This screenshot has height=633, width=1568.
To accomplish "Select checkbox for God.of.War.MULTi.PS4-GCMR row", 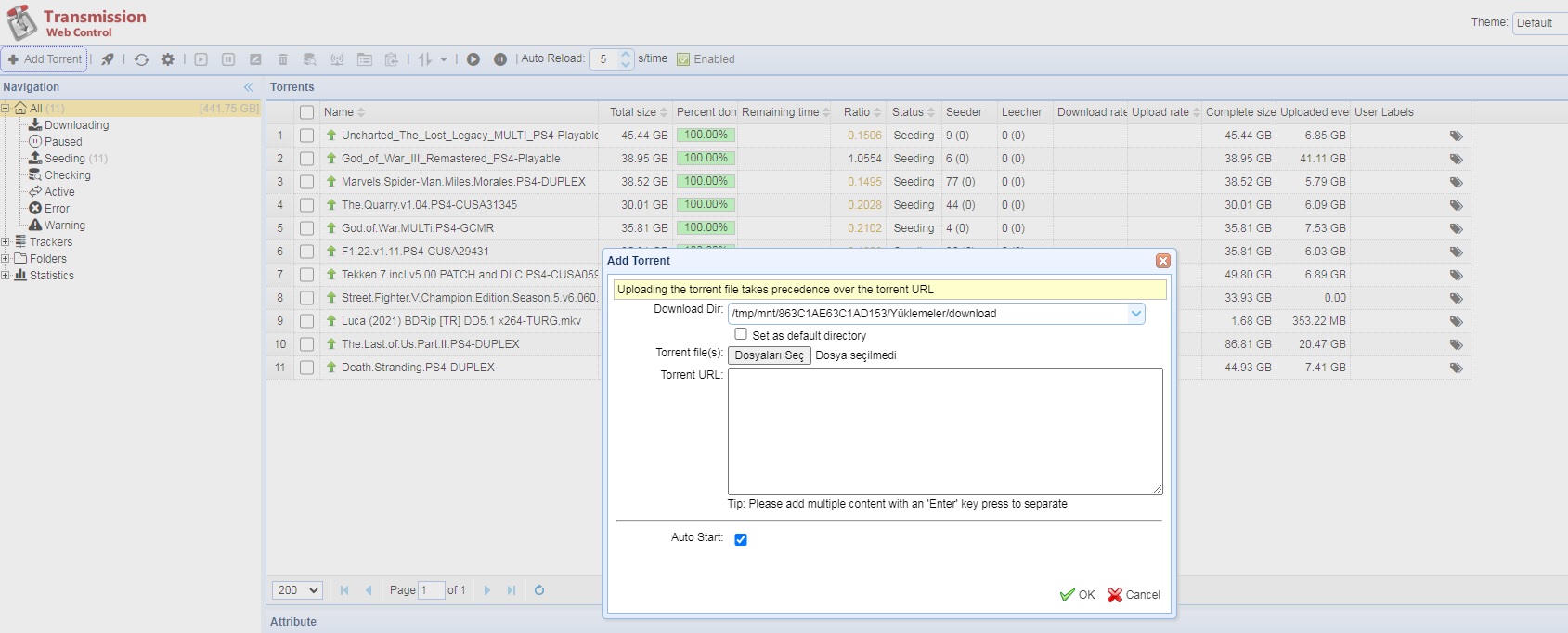I will click(307, 228).
